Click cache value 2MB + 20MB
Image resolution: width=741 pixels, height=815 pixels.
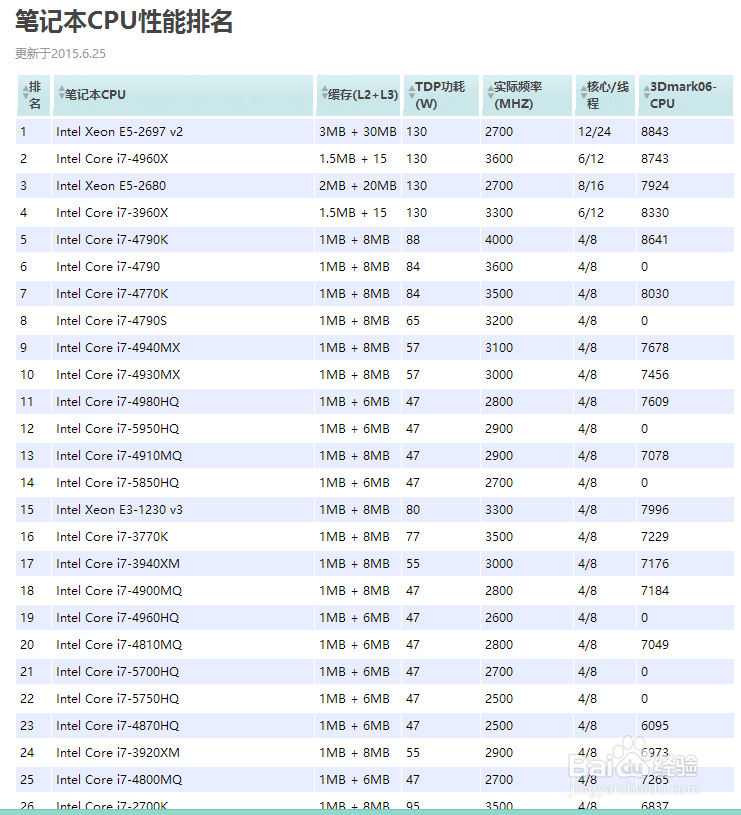(358, 186)
